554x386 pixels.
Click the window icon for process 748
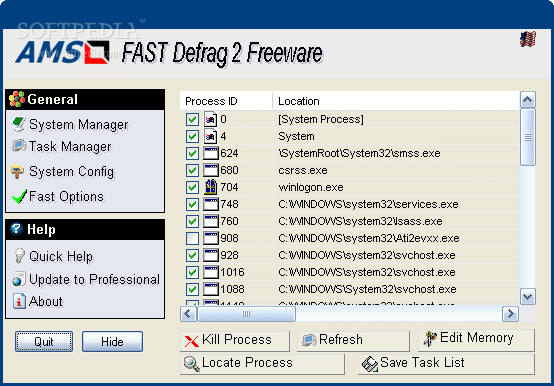point(211,204)
